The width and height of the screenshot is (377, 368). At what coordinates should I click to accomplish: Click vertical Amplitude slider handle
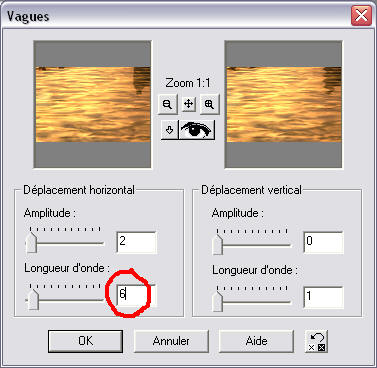pos(217,244)
